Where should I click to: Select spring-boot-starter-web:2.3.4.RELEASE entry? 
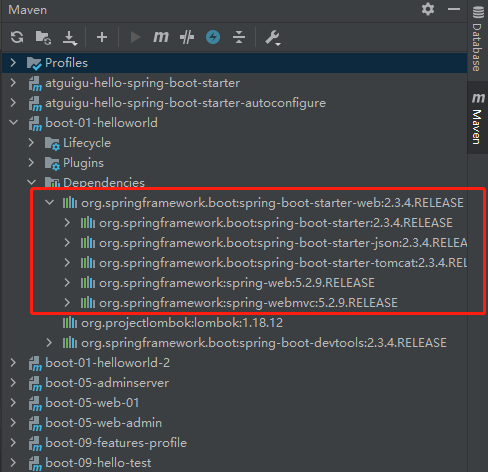[272, 203]
